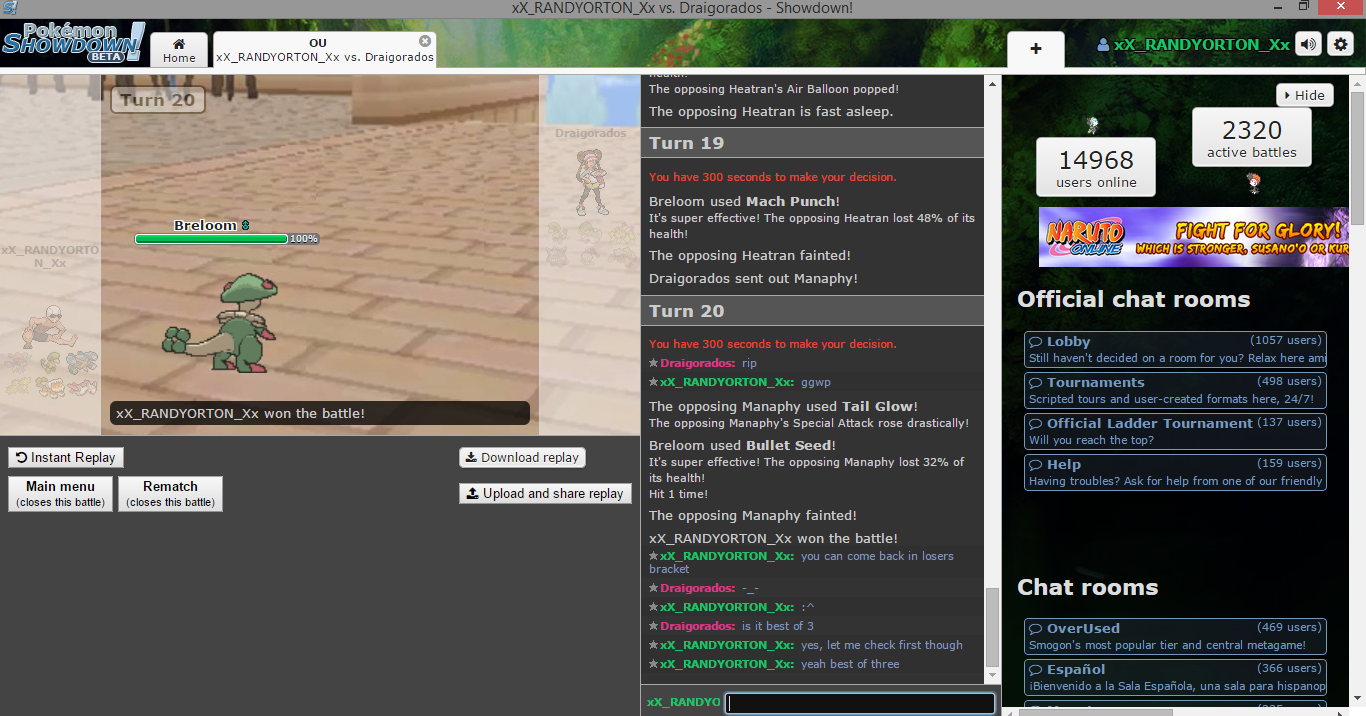Click the Lobby chat bubble icon
Image resolution: width=1366 pixels, height=716 pixels.
pos(1036,342)
